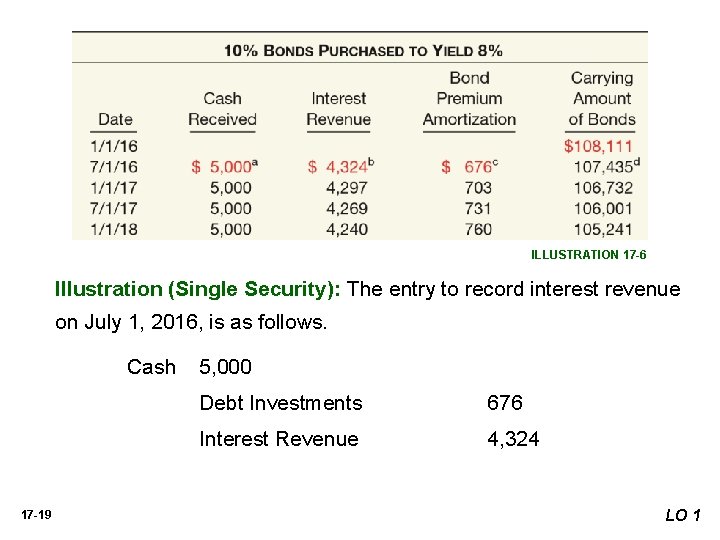Screen dimensions: 720x540
Task: Click the "LO 1" learning objective label
Action: 684,515
